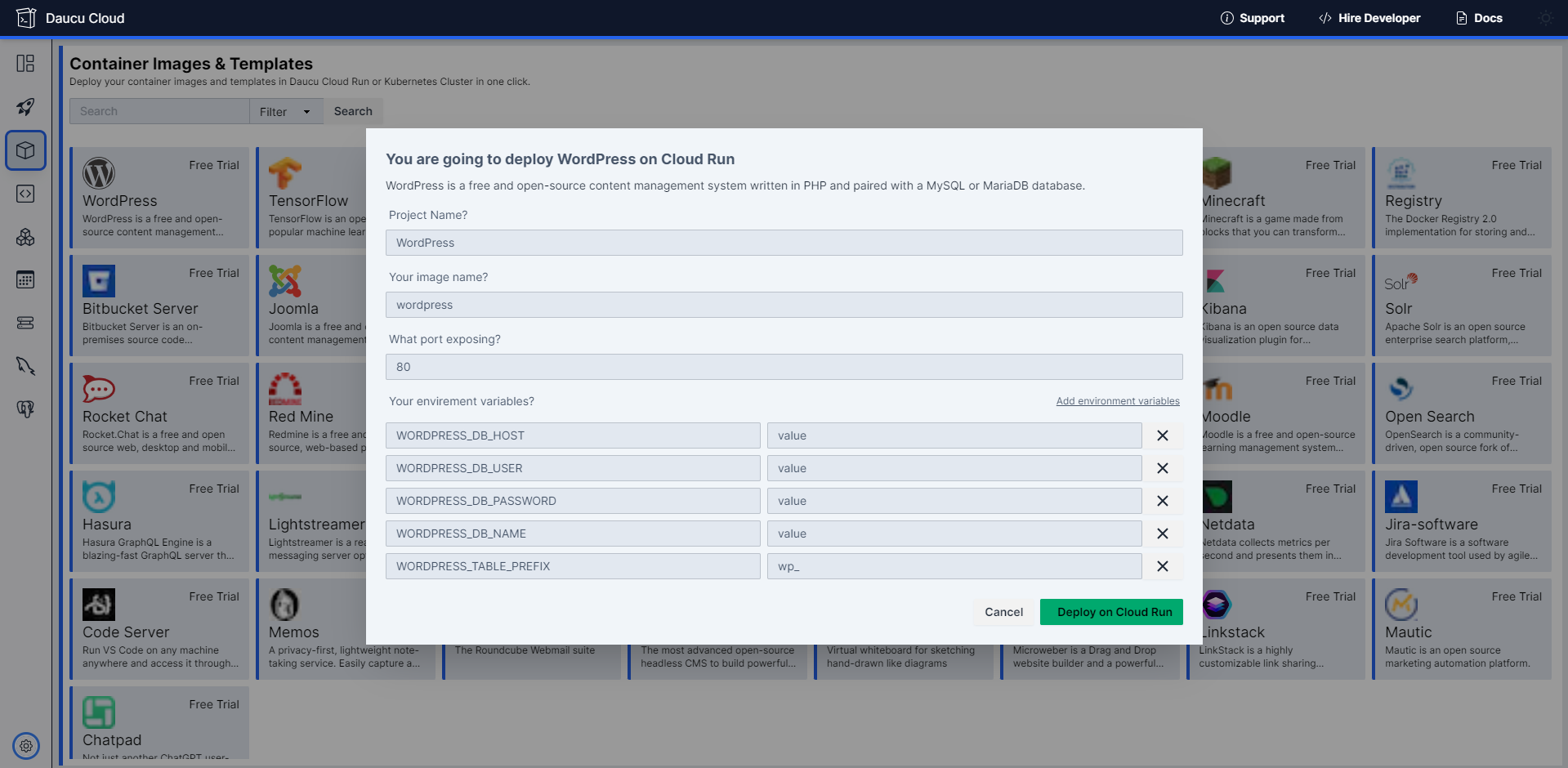
Task: Remove the WORDPRESS_DB_NAME variable row
Action: 1163,534
